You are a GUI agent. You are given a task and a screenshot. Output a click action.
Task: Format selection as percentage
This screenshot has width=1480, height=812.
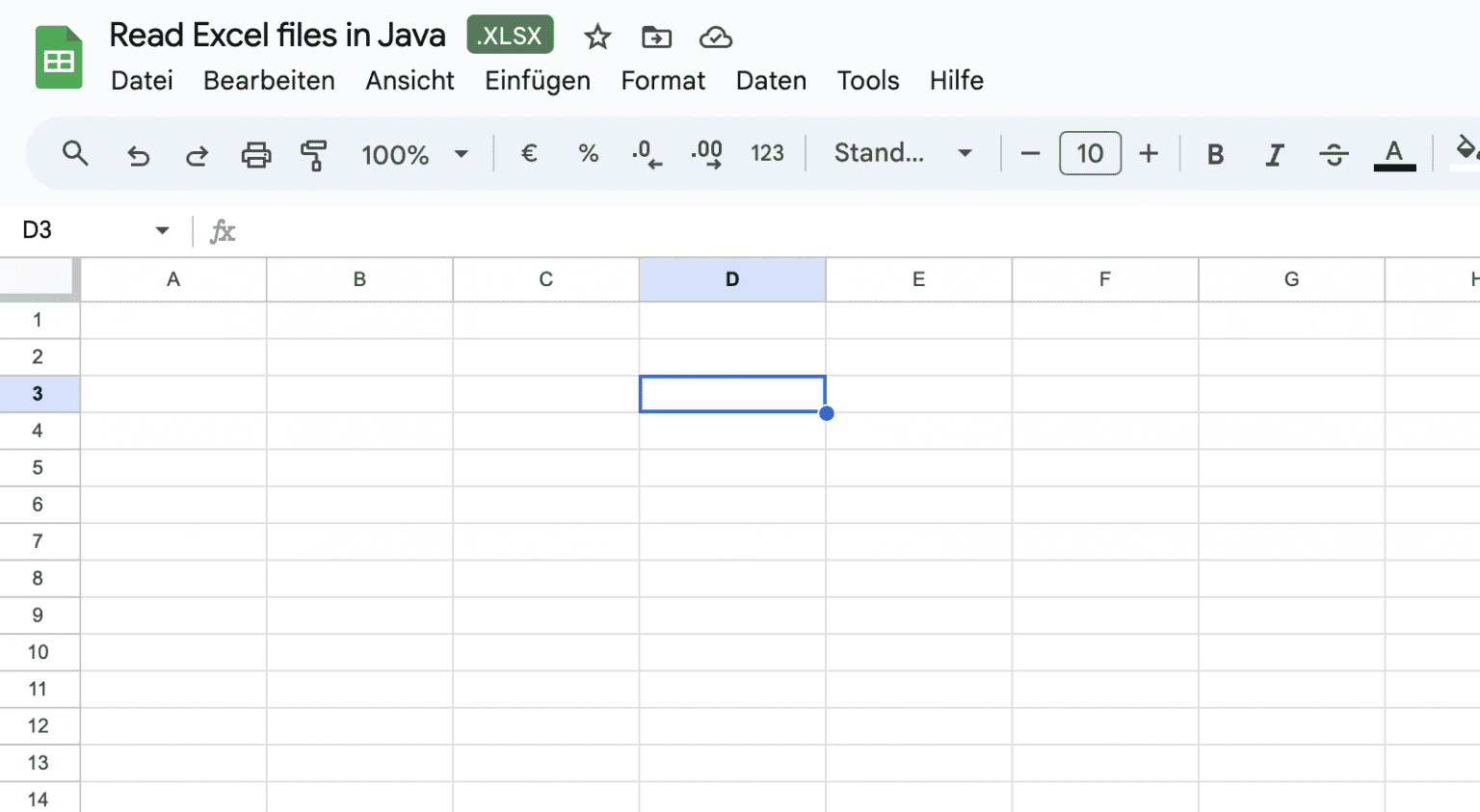coord(588,153)
